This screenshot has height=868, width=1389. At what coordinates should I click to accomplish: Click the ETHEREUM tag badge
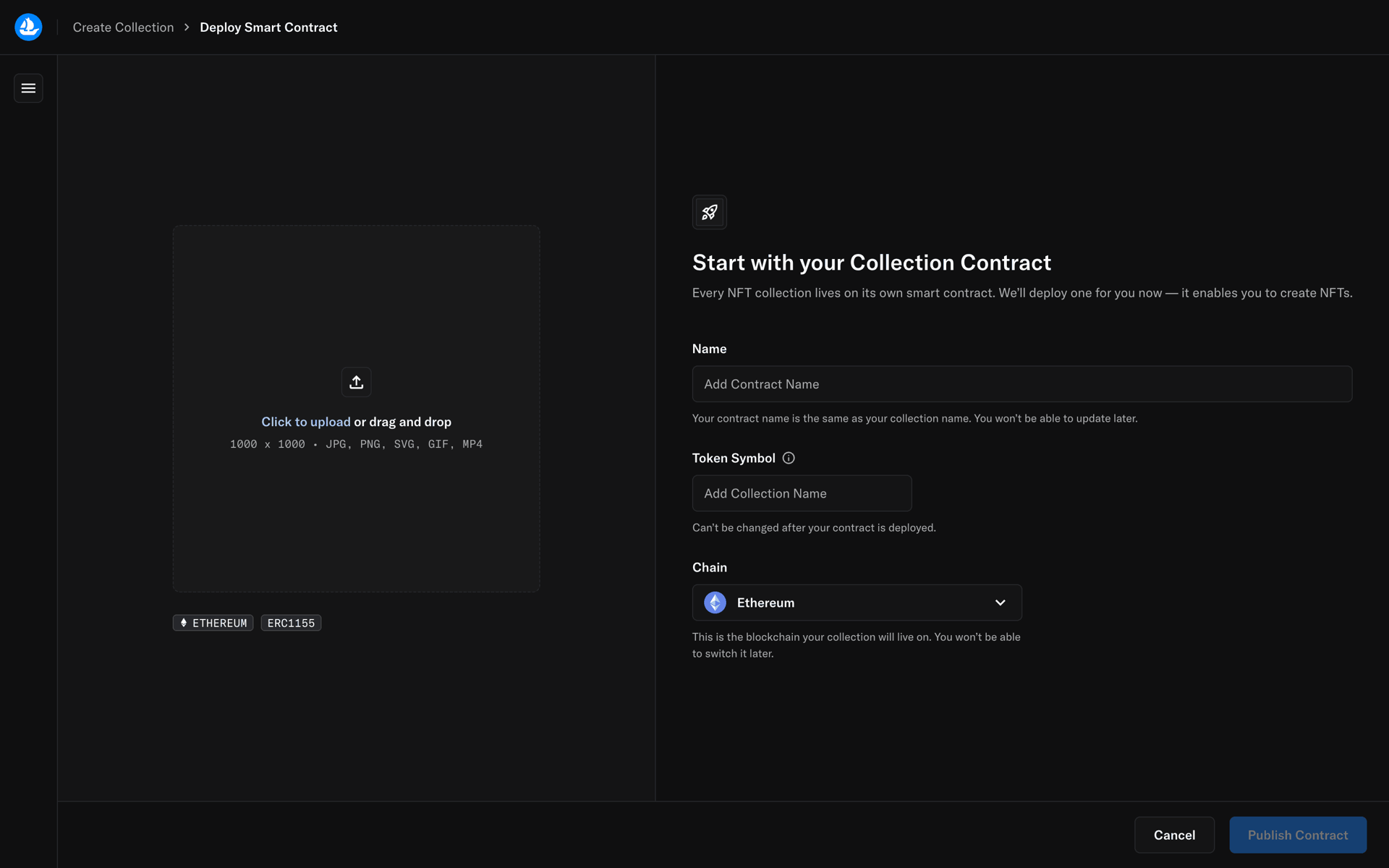[x=213, y=623]
